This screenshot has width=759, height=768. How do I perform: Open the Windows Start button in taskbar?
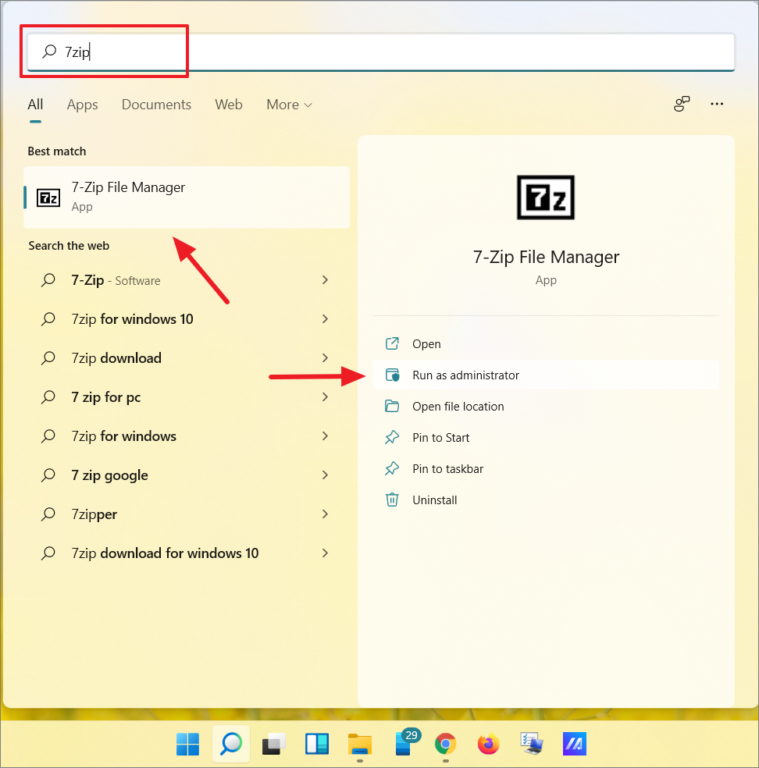click(188, 744)
